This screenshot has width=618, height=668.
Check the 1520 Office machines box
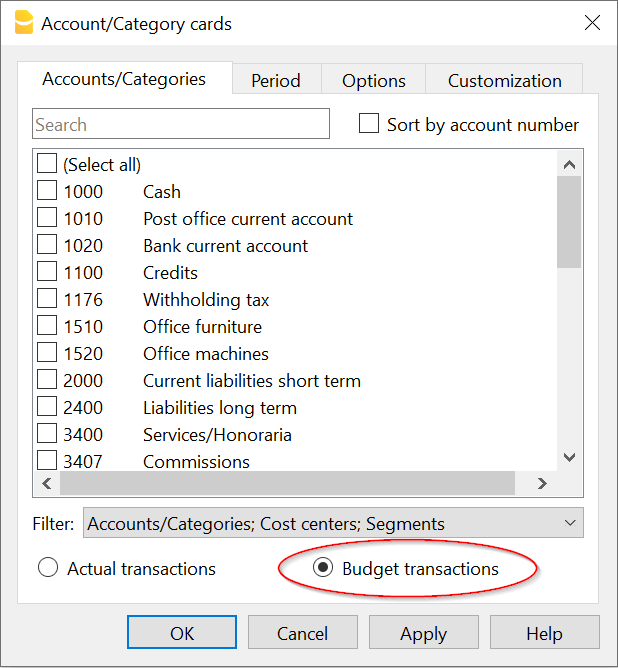(47, 352)
